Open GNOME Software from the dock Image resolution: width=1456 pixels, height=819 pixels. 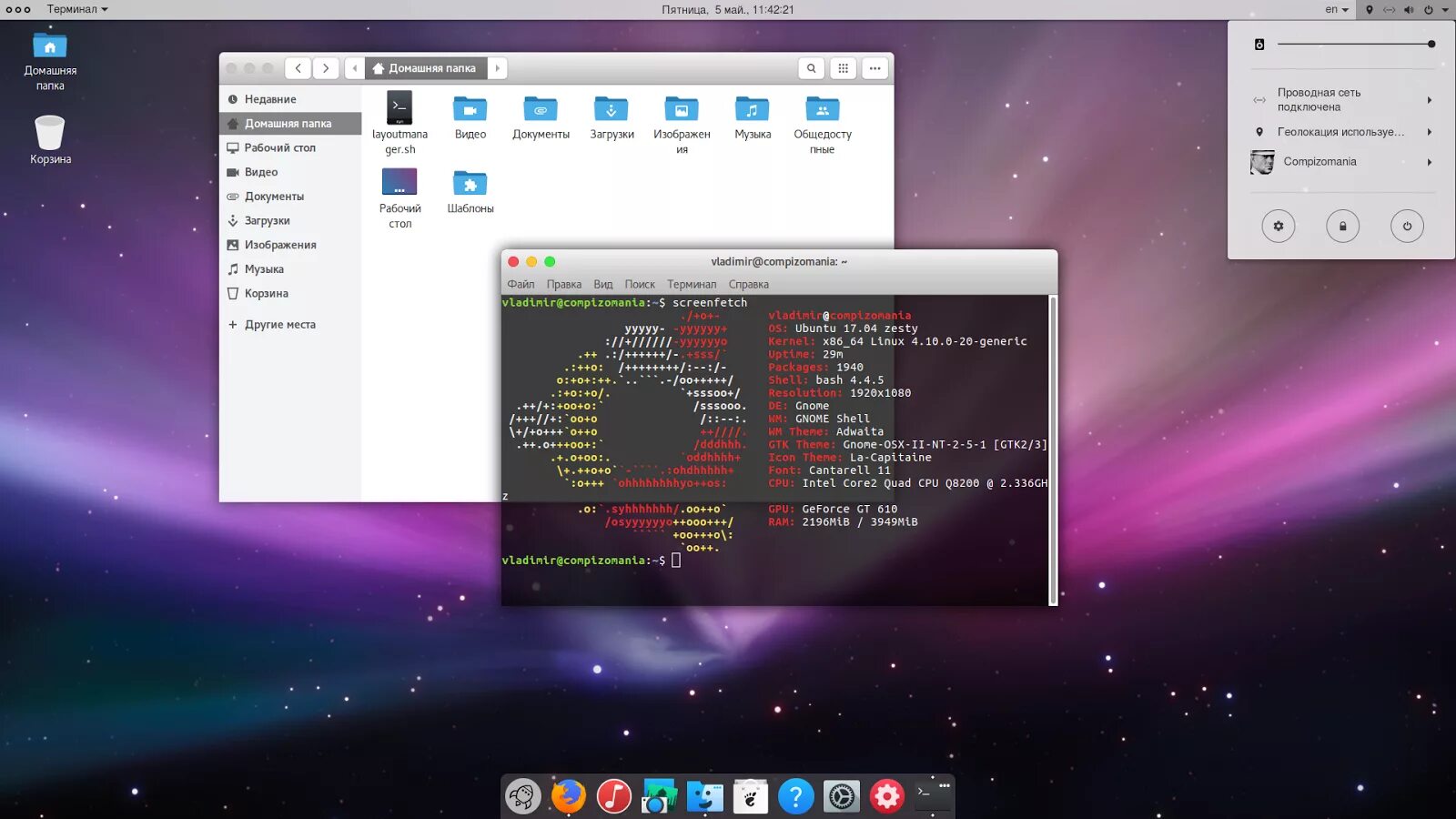751,796
